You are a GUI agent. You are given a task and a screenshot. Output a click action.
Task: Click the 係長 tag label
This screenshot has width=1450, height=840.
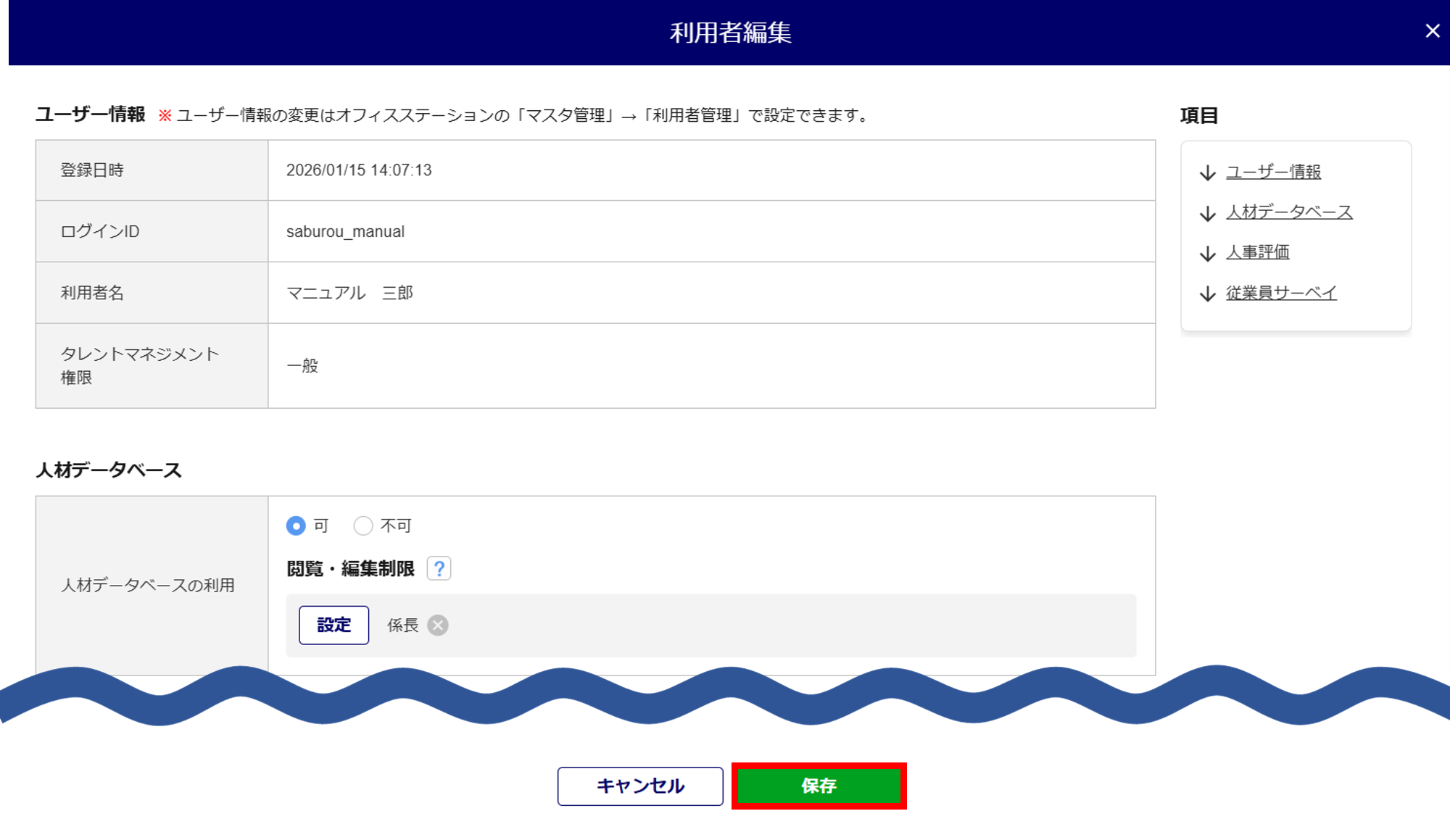point(403,625)
